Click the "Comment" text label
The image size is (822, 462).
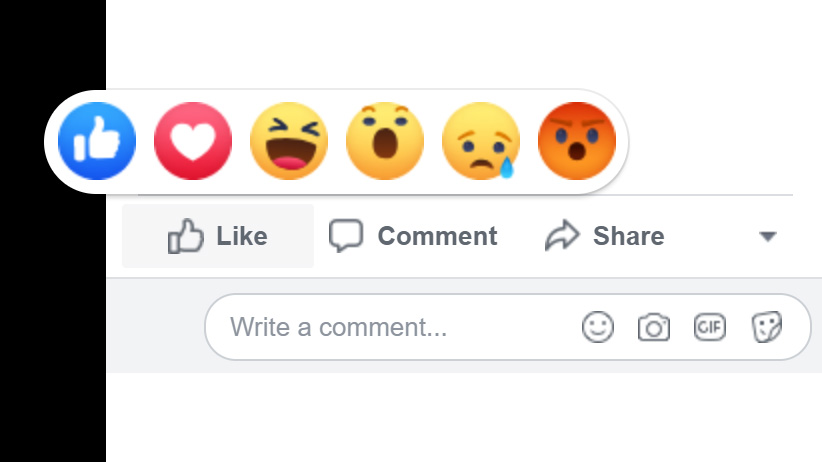[437, 236]
